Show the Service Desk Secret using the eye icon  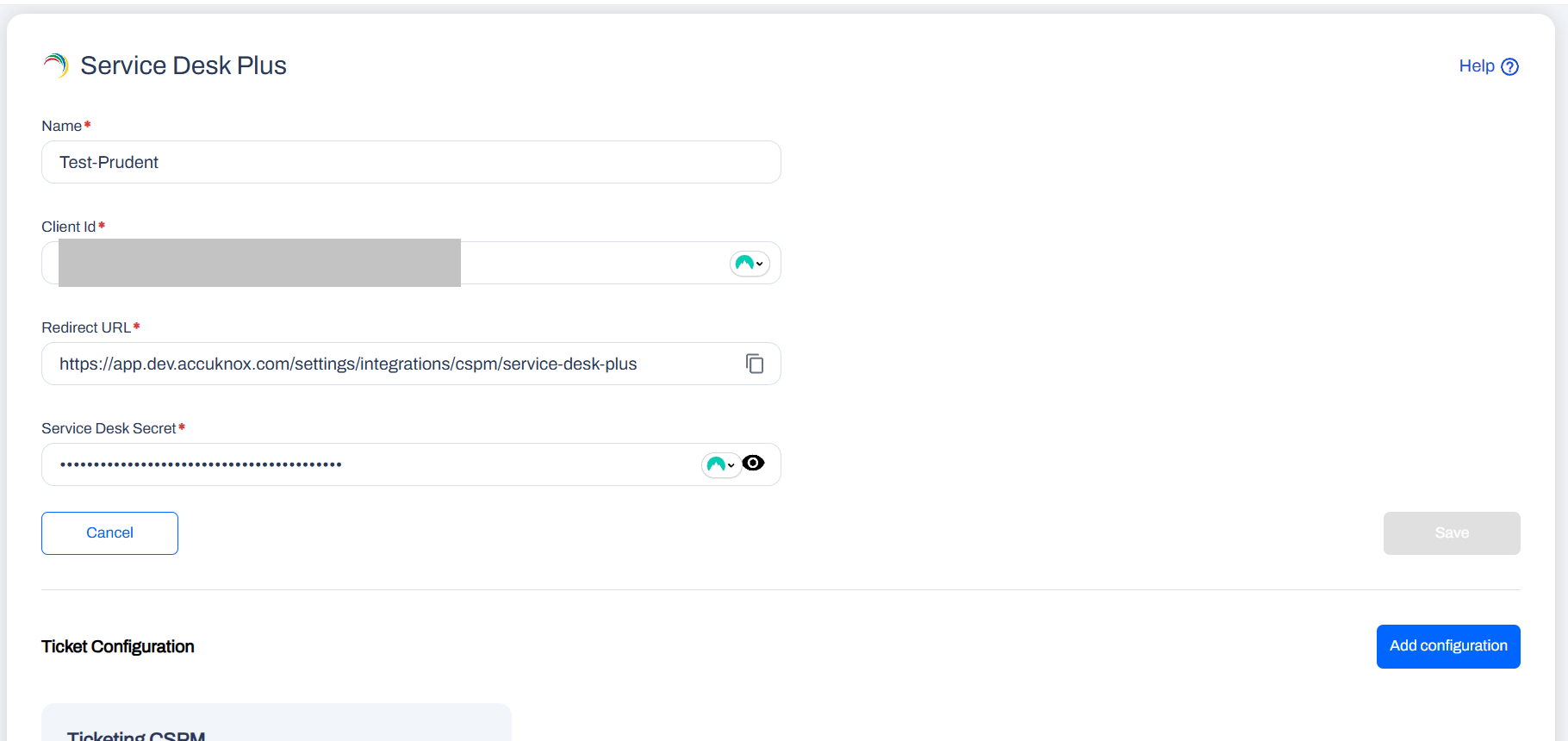click(753, 464)
